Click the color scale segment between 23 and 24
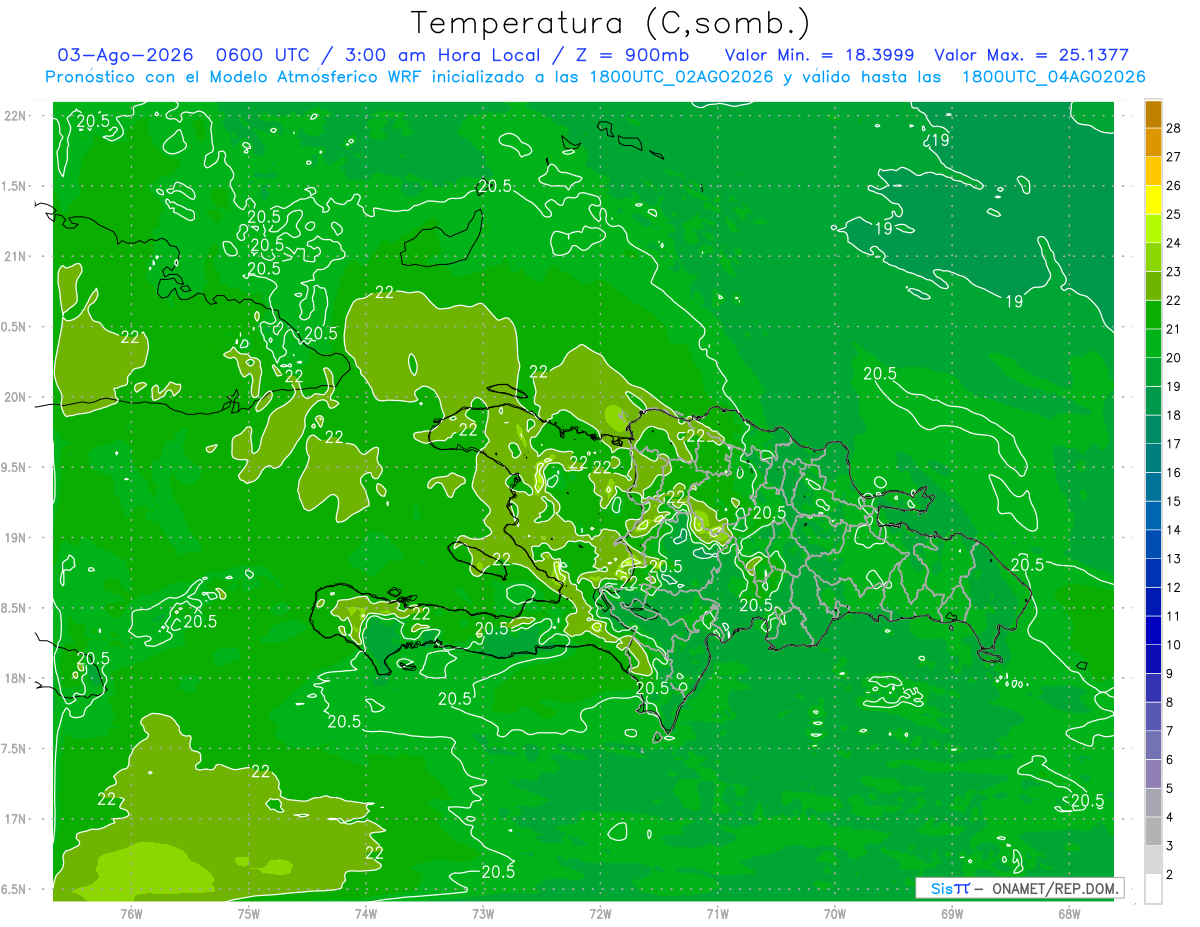Image resolution: width=1200 pixels, height=927 pixels. [x=1153, y=257]
